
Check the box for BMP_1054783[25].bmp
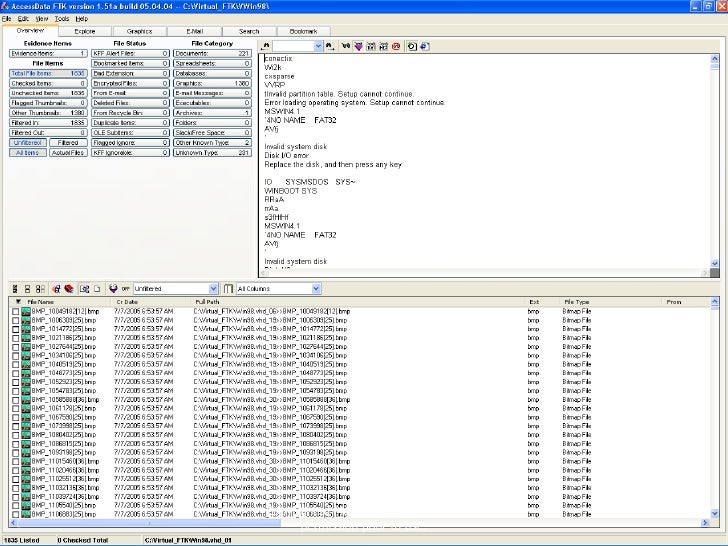click(x=16, y=391)
